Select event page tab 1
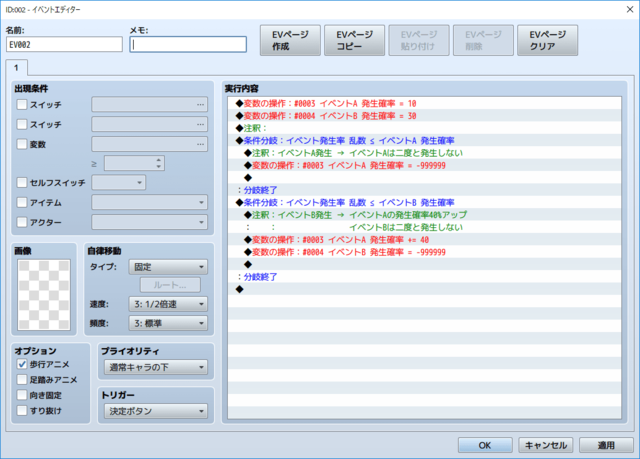This screenshot has width=640, height=459. (x=16, y=68)
